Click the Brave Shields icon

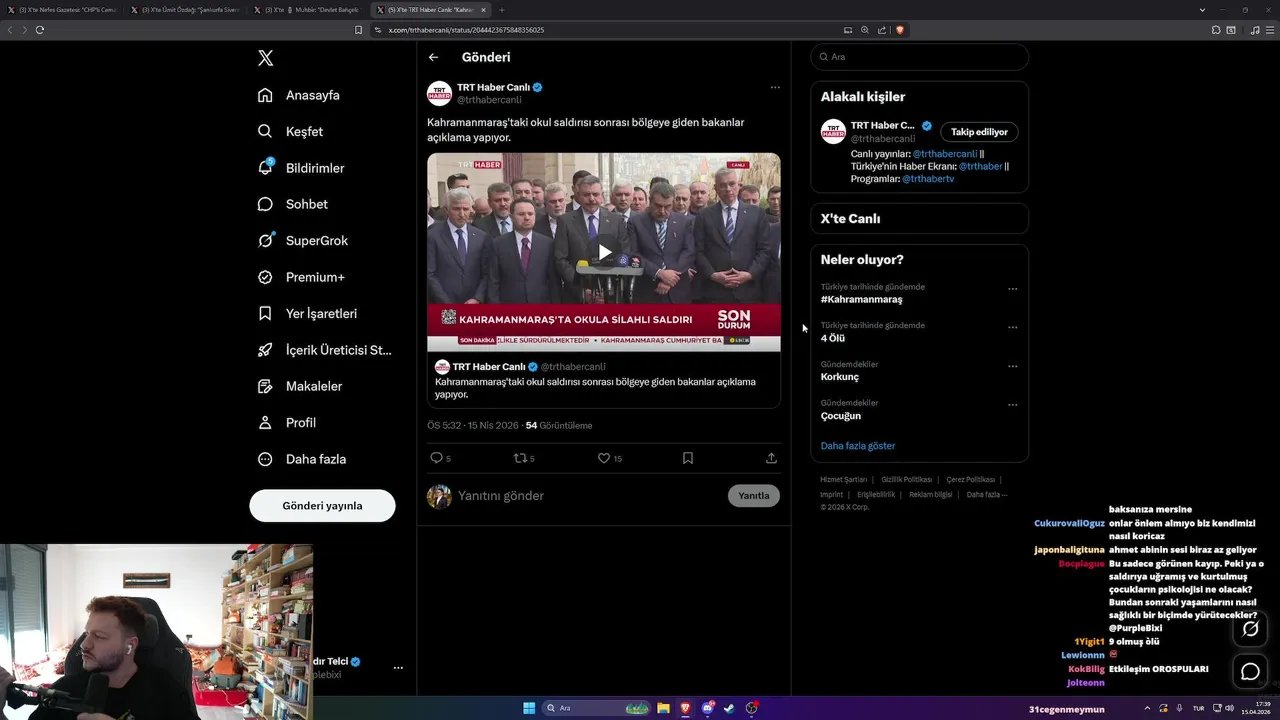(x=899, y=30)
